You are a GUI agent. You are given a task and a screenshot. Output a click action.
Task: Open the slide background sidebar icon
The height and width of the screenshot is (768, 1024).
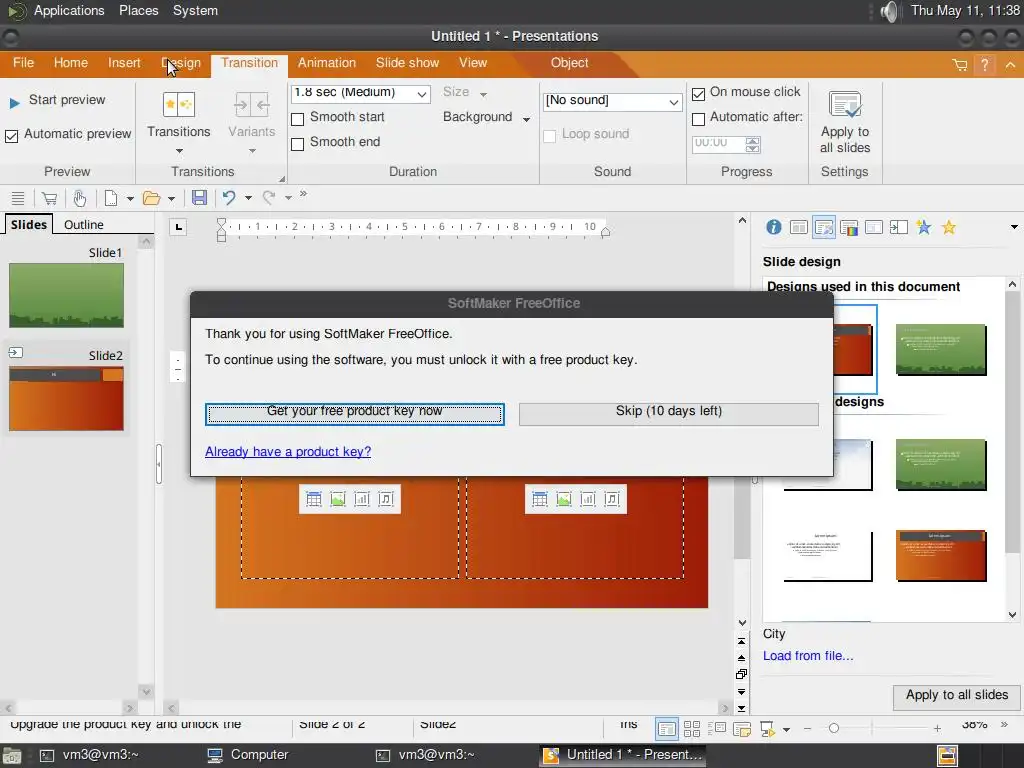click(x=874, y=227)
